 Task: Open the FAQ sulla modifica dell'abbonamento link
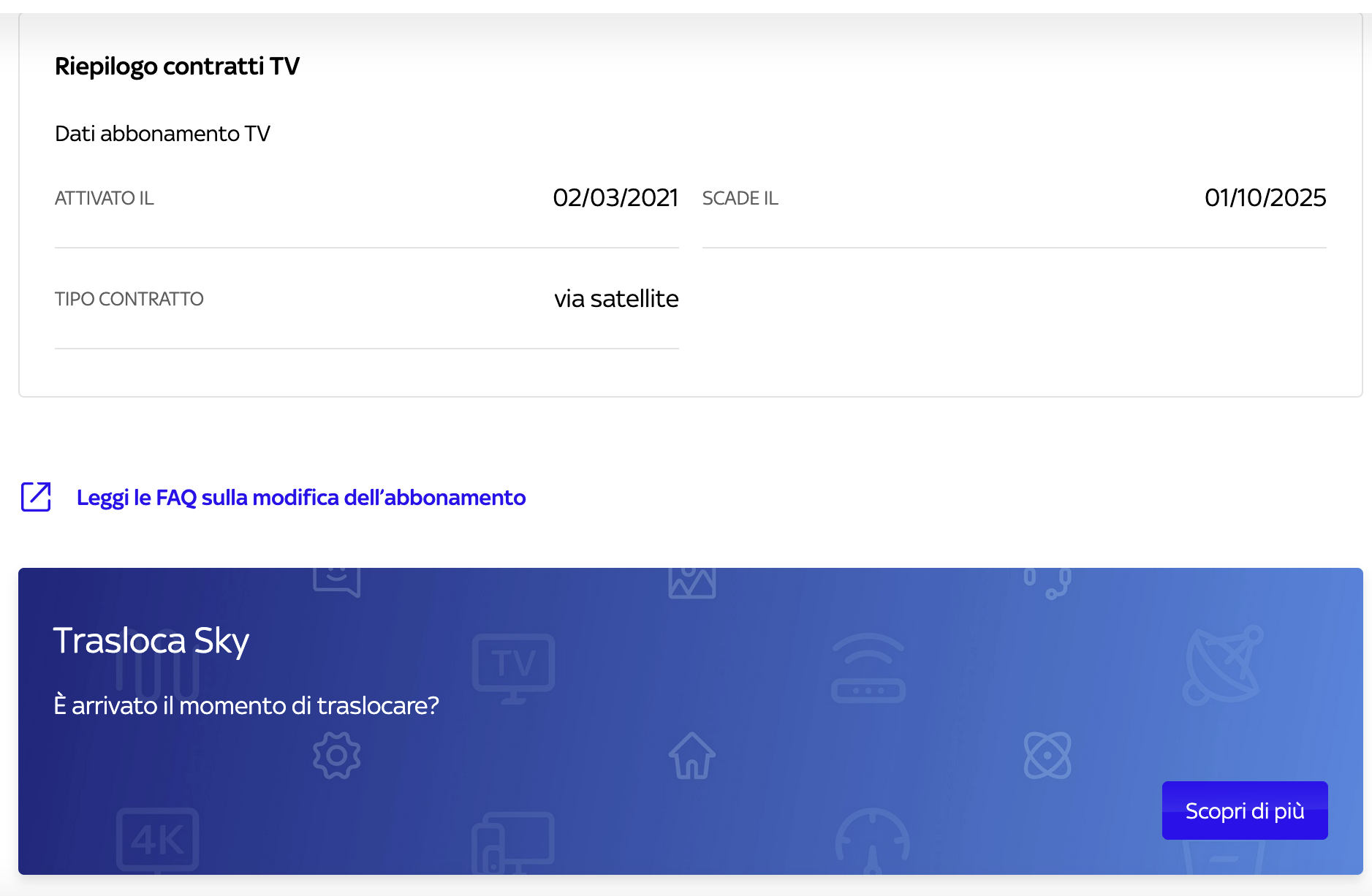click(301, 498)
